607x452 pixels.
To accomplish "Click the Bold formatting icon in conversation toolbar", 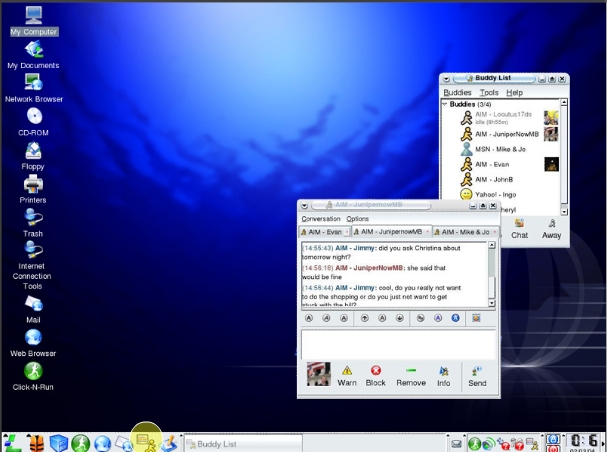I will tap(309, 318).
